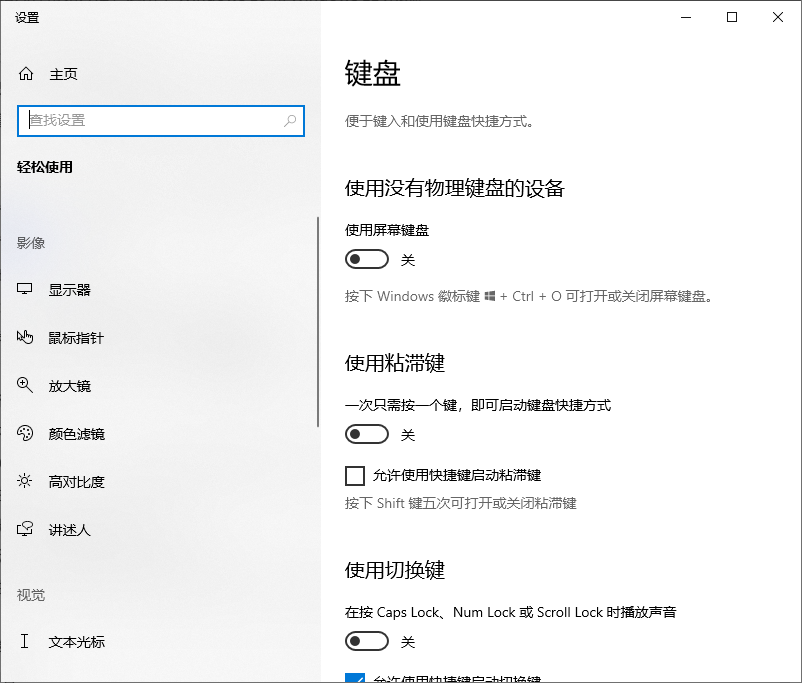Click the 使用粘滞键 section heading
This screenshot has height=683, width=802.
point(395,363)
